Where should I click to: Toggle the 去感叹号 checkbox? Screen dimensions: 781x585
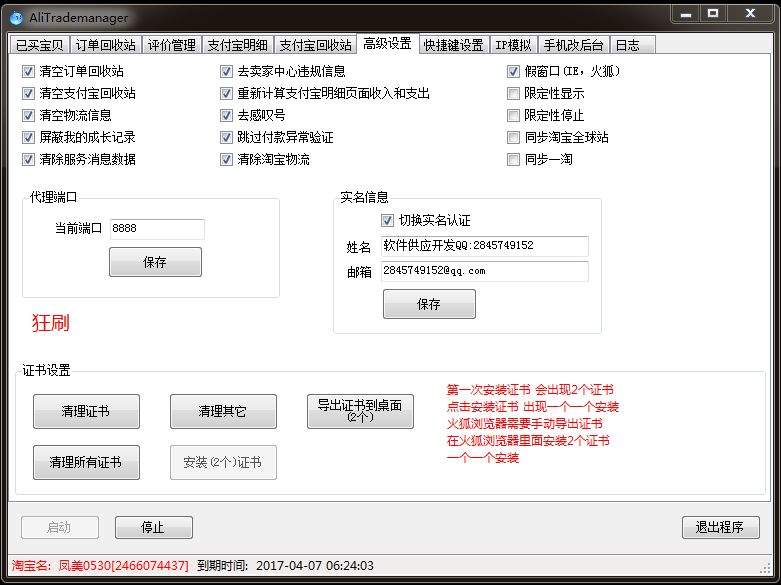226,115
